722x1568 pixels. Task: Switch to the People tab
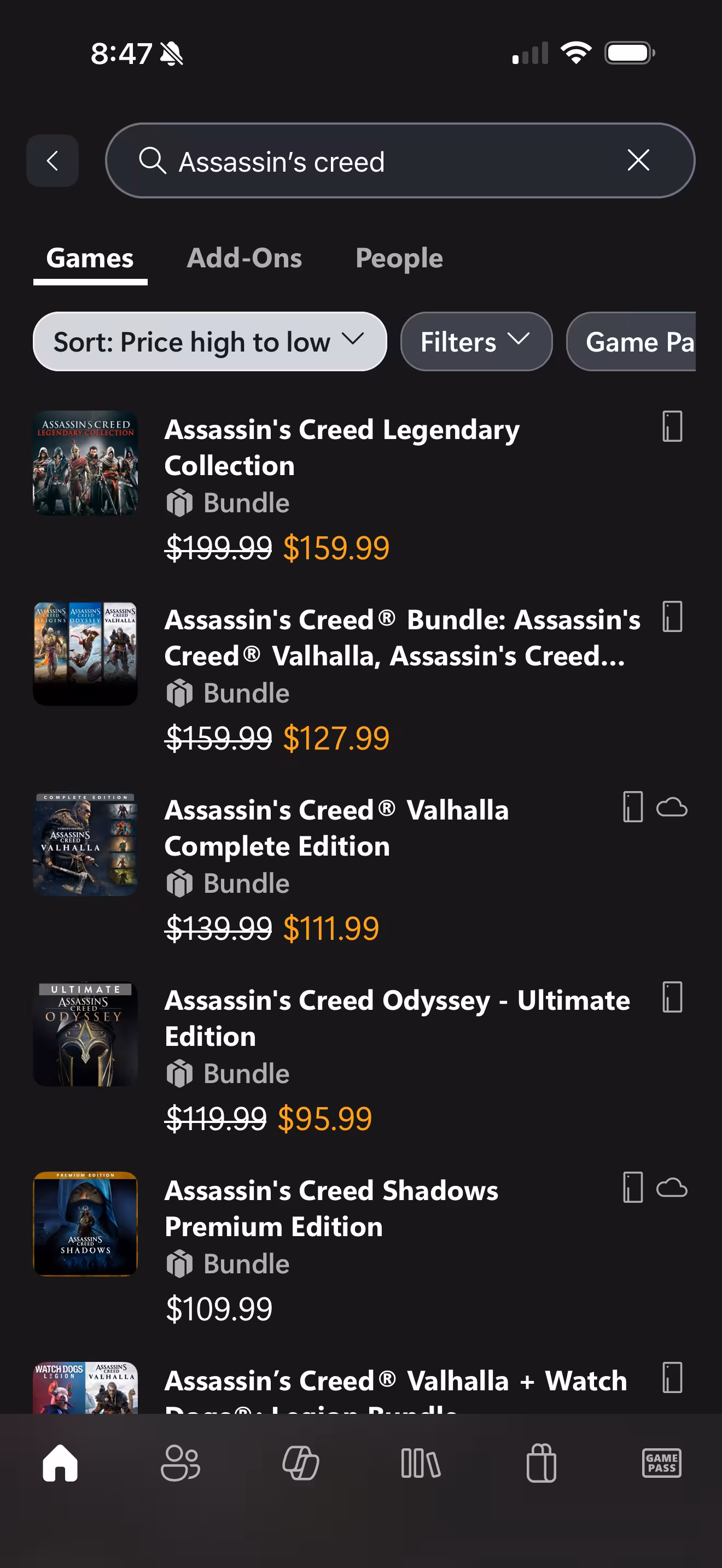click(399, 259)
